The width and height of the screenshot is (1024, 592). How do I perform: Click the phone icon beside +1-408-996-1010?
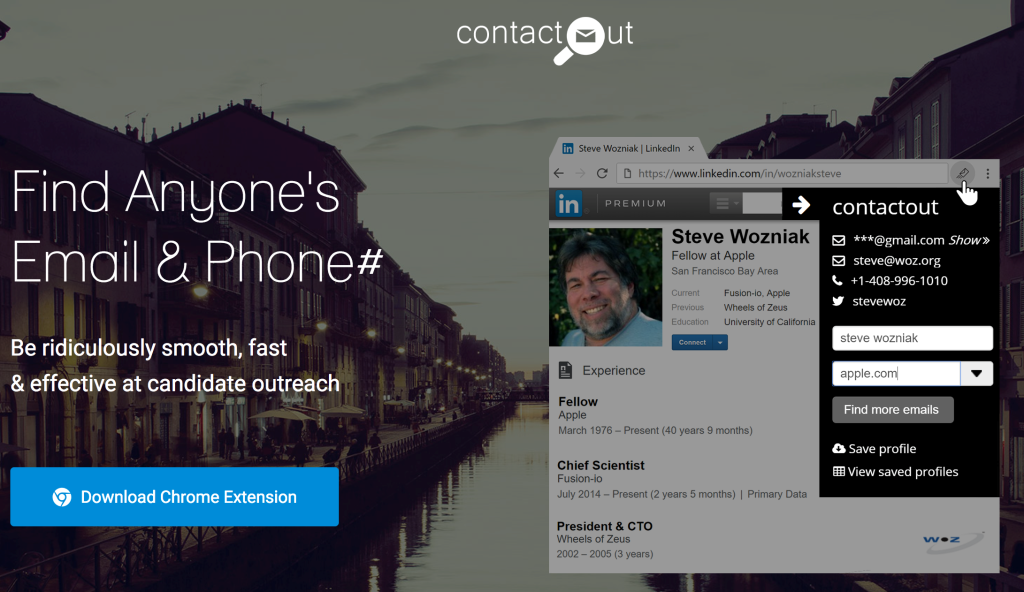[837, 280]
